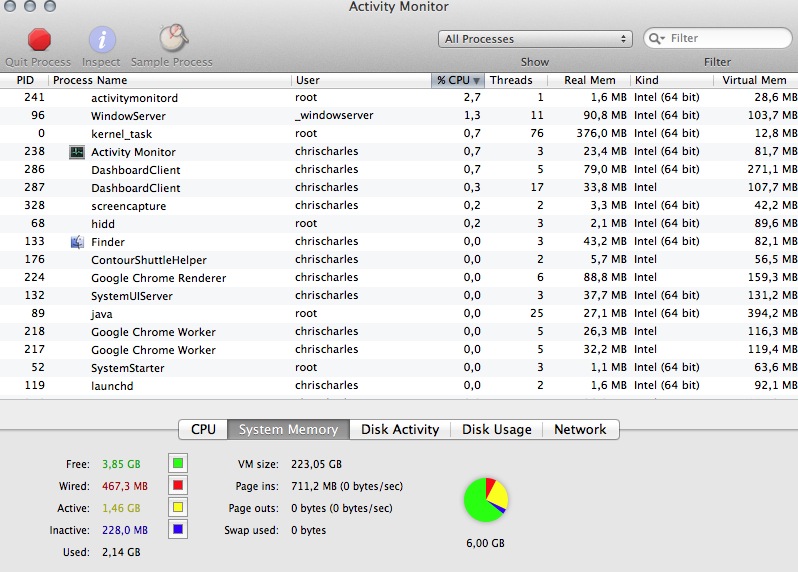Select the kernel_task process row

(399, 134)
